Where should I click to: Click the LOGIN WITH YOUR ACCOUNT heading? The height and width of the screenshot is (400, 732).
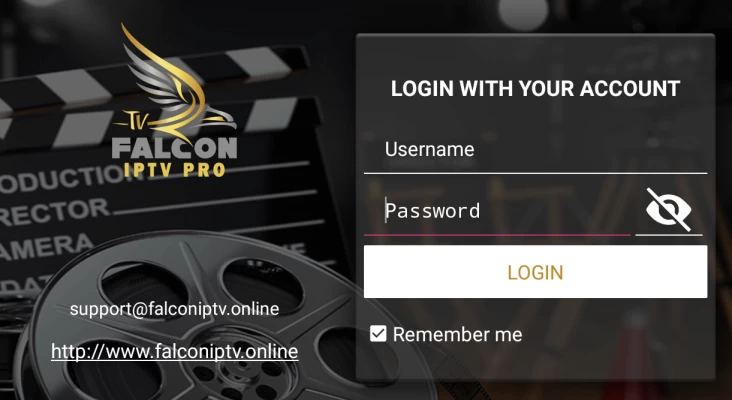[x=535, y=89]
